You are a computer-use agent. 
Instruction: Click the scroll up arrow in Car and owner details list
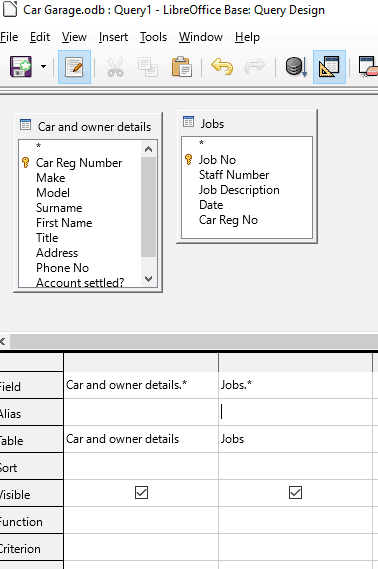pos(148,149)
